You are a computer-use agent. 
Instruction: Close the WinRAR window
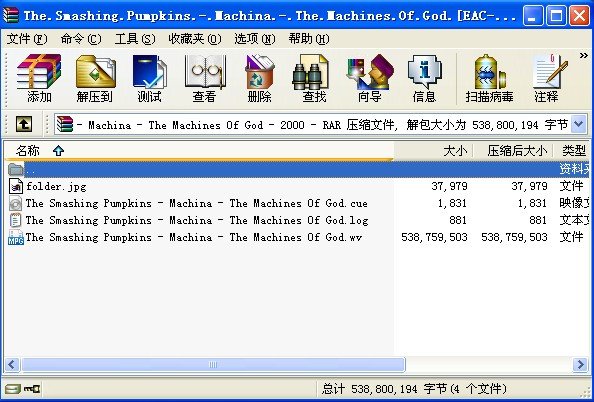pyautogui.click(x=580, y=16)
